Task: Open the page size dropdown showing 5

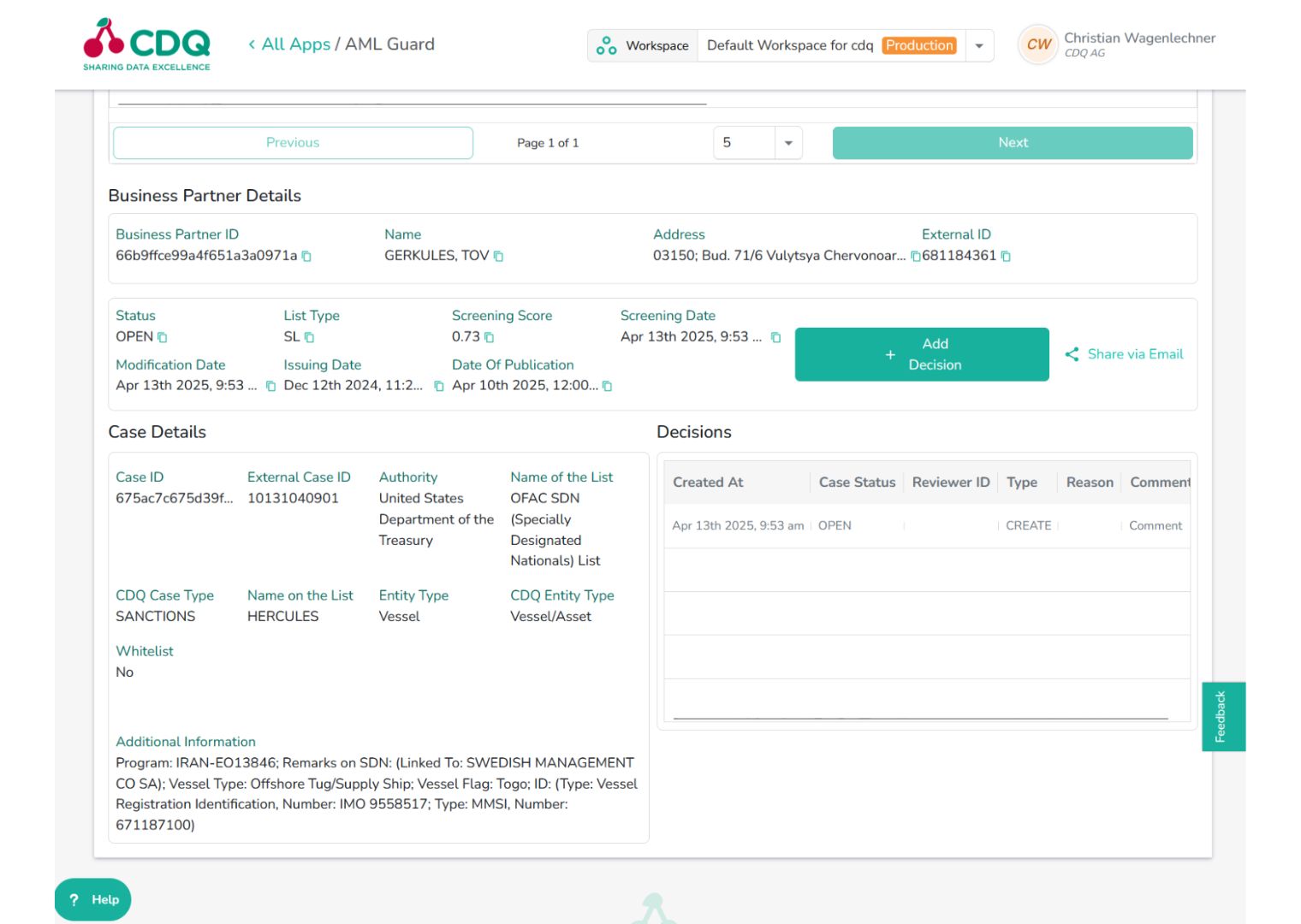Action: tap(757, 142)
